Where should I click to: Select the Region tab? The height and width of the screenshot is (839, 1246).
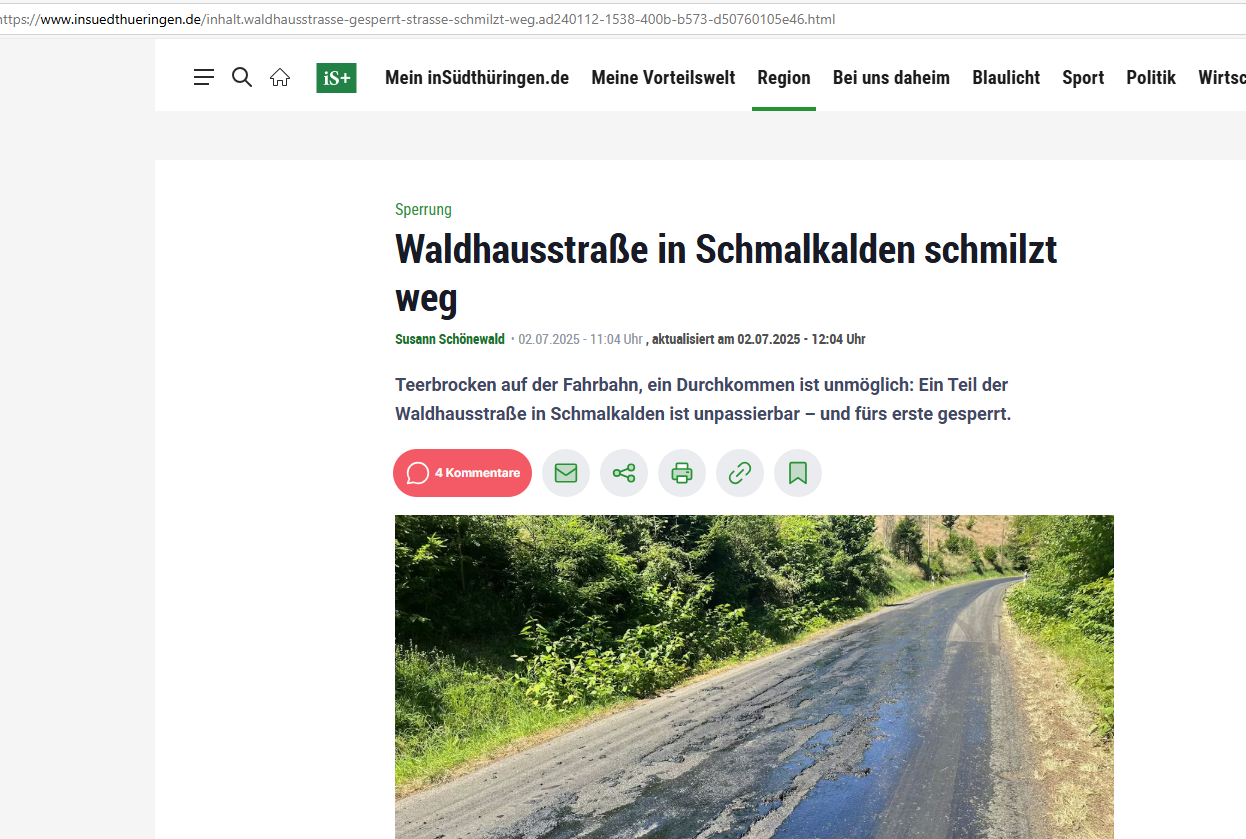click(x=784, y=78)
